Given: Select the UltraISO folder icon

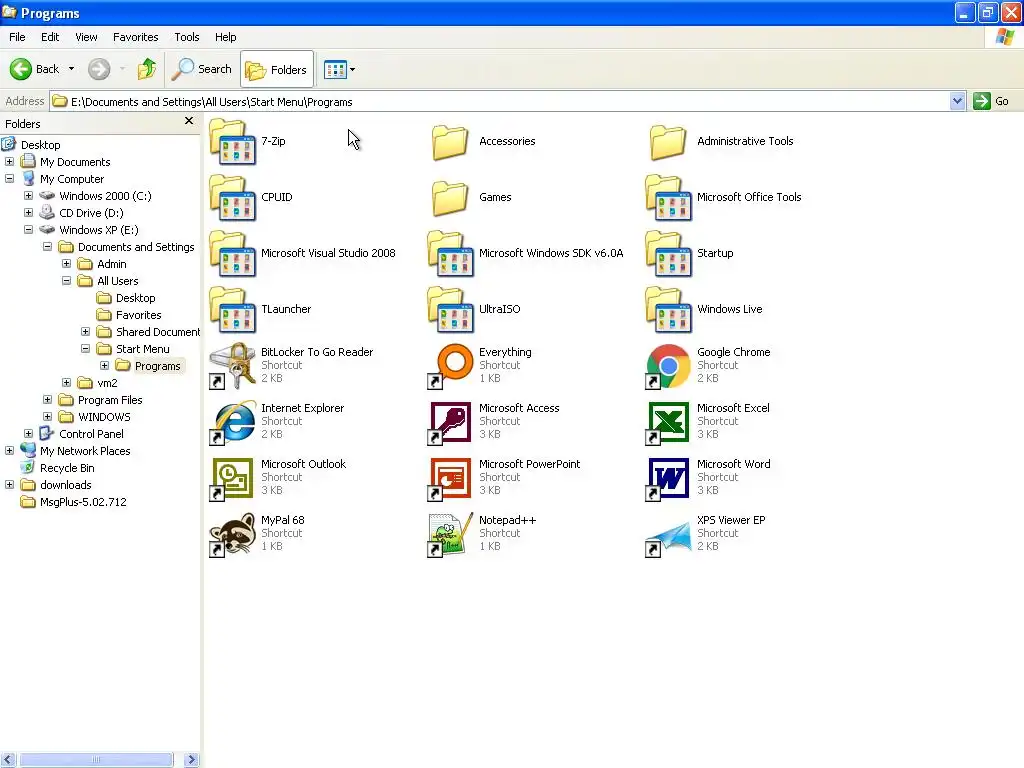Looking at the screenshot, I should pos(451,310).
